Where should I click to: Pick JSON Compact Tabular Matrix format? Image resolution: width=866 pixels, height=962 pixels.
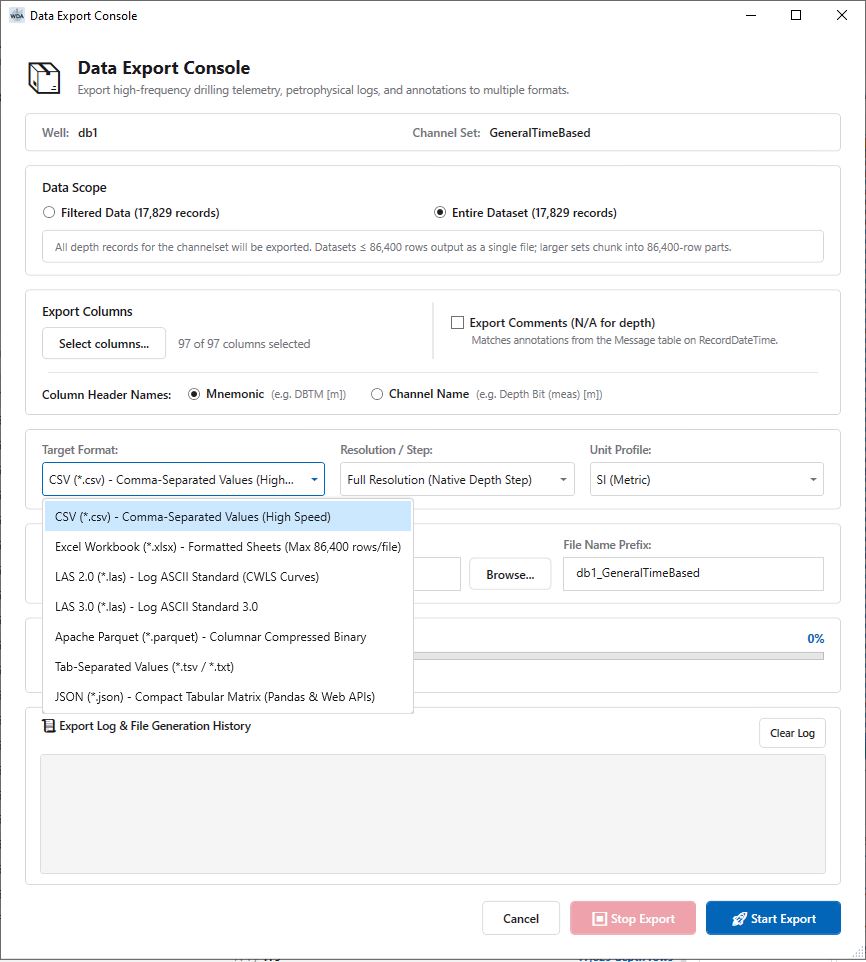pos(228,697)
